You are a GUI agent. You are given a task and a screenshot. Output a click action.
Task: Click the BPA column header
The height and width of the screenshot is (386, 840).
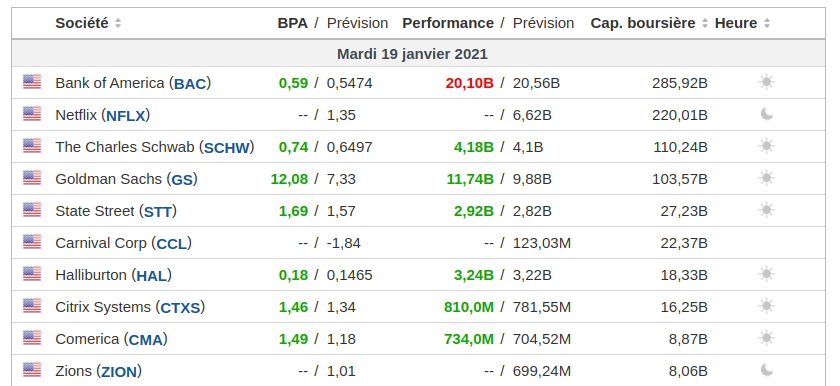coord(292,24)
